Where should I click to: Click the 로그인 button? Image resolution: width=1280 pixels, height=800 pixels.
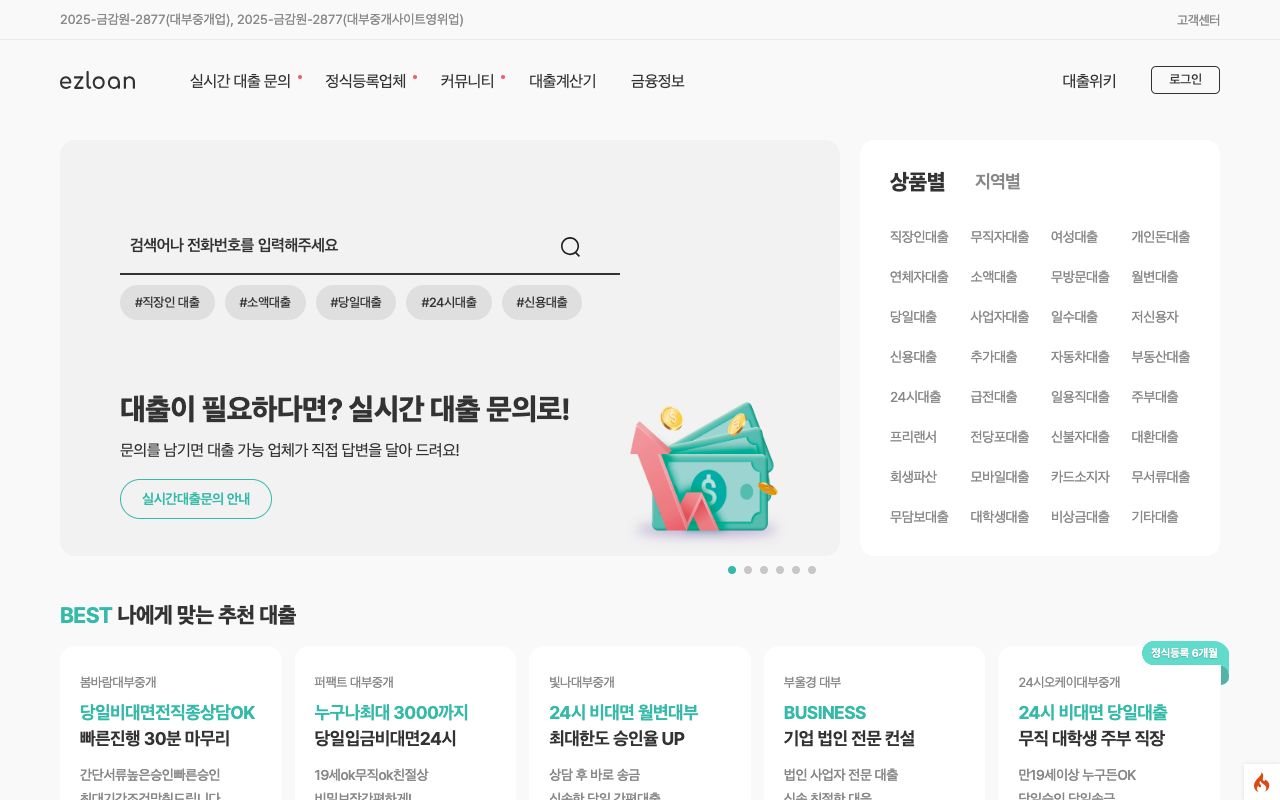[x=1185, y=80]
